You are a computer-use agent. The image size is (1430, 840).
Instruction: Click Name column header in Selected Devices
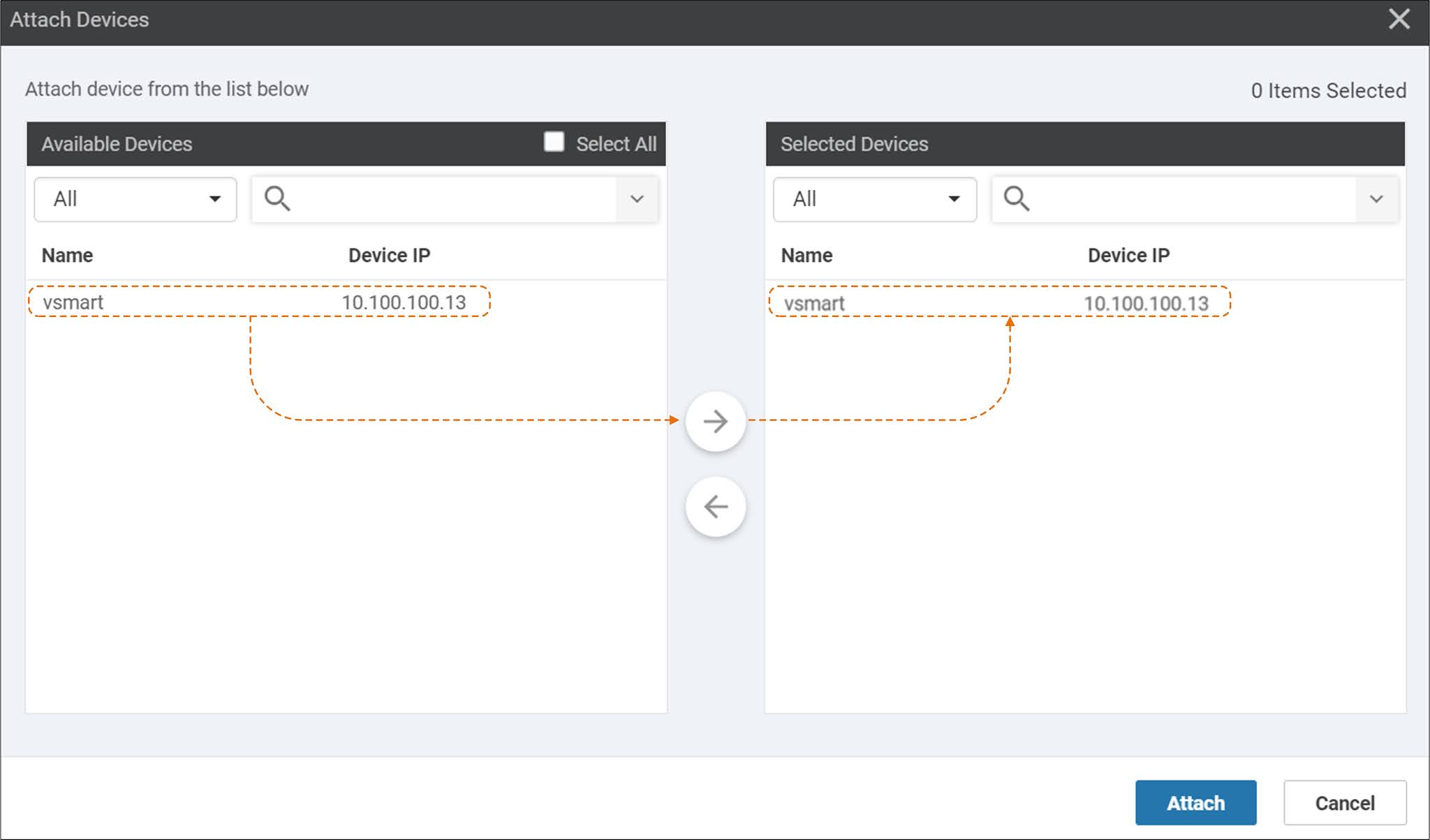[x=806, y=256]
